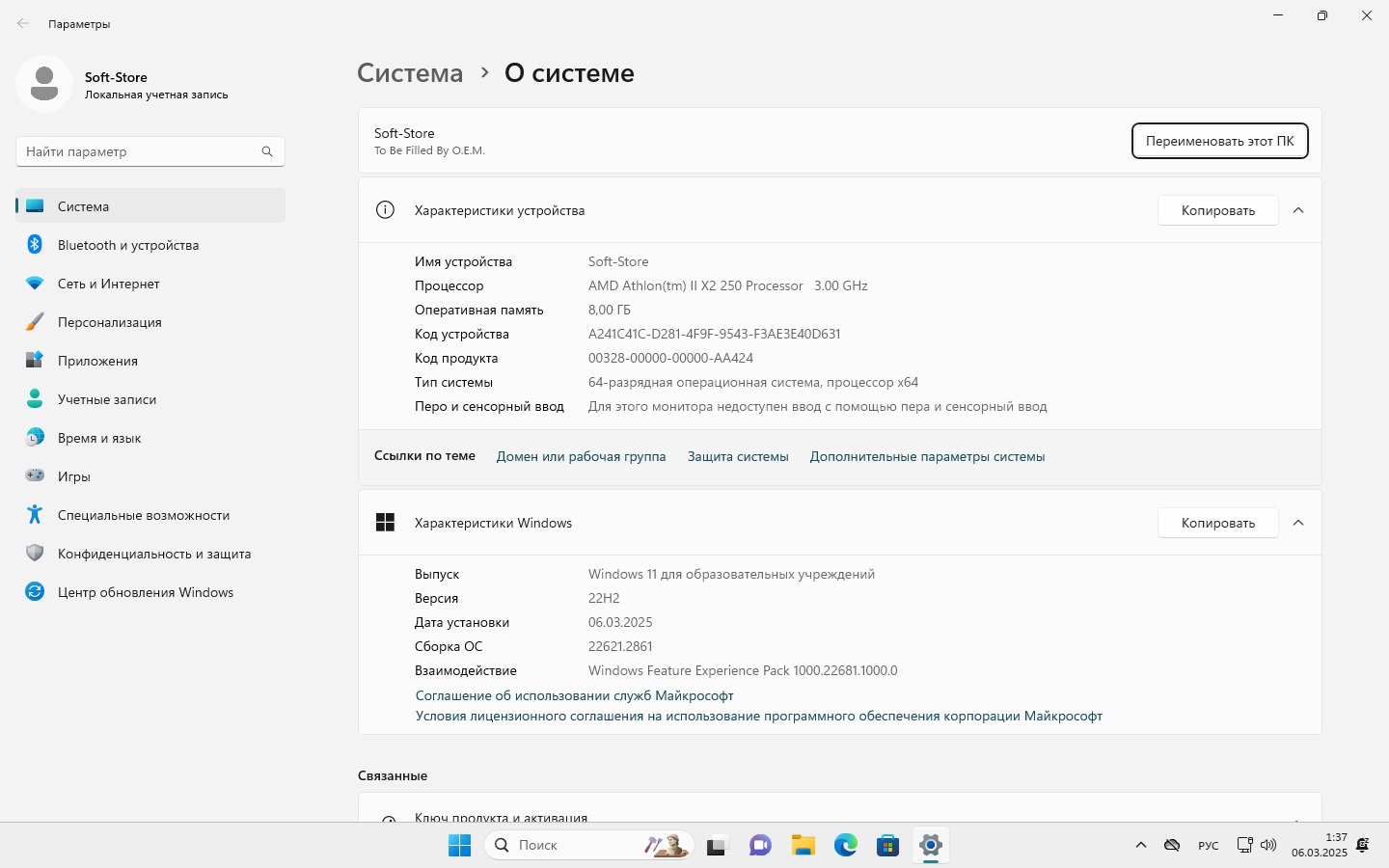Viewport: 1389px width, 868px height.
Task: Open Домен или рабочая группа link
Action: pos(581,456)
